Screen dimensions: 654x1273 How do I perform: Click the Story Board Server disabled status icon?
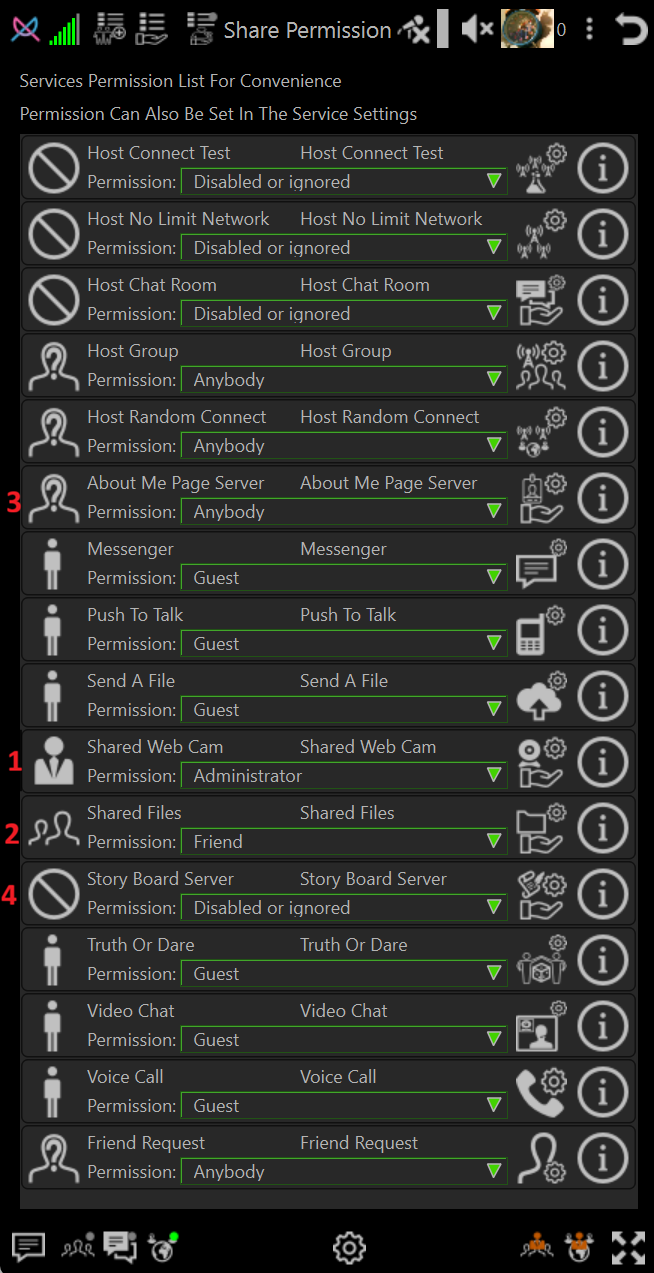(x=54, y=895)
